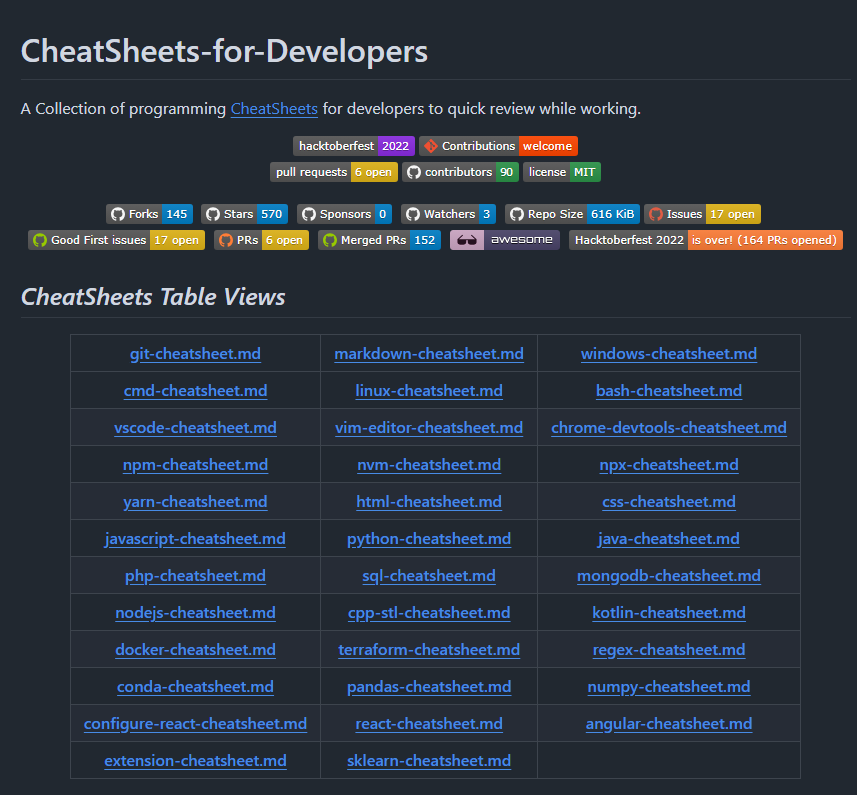
Task: Open javascript-cheatsheet.md
Action: coord(195,539)
